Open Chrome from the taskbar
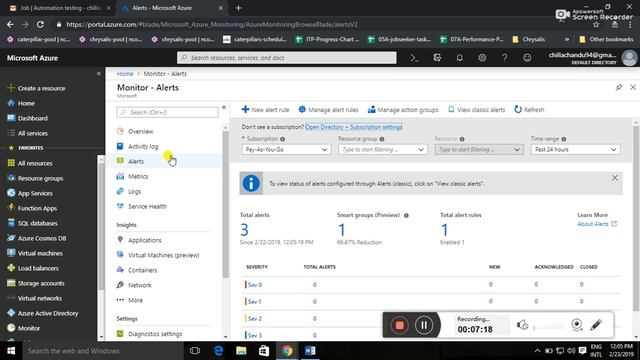This screenshot has width=640, height=360. coord(287,351)
